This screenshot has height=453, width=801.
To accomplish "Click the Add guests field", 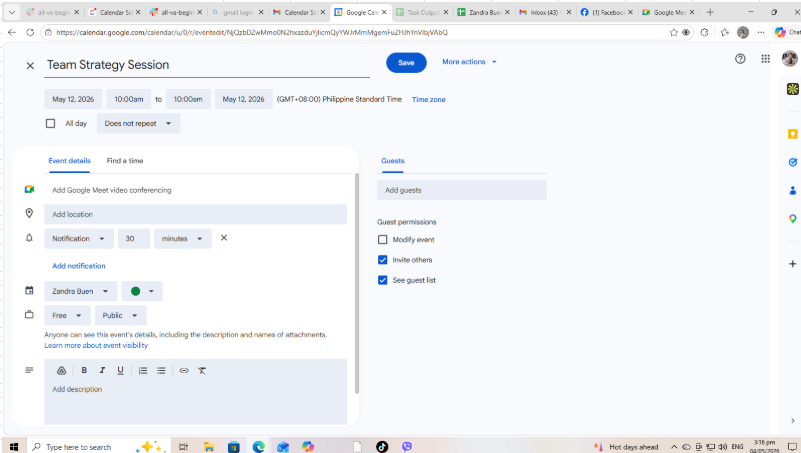I will click(x=462, y=190).
